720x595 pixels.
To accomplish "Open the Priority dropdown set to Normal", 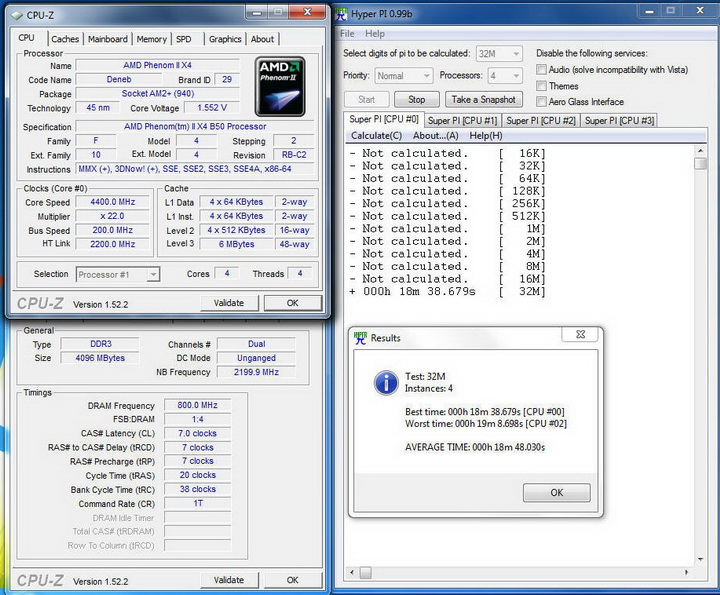I will coord(404,75).
